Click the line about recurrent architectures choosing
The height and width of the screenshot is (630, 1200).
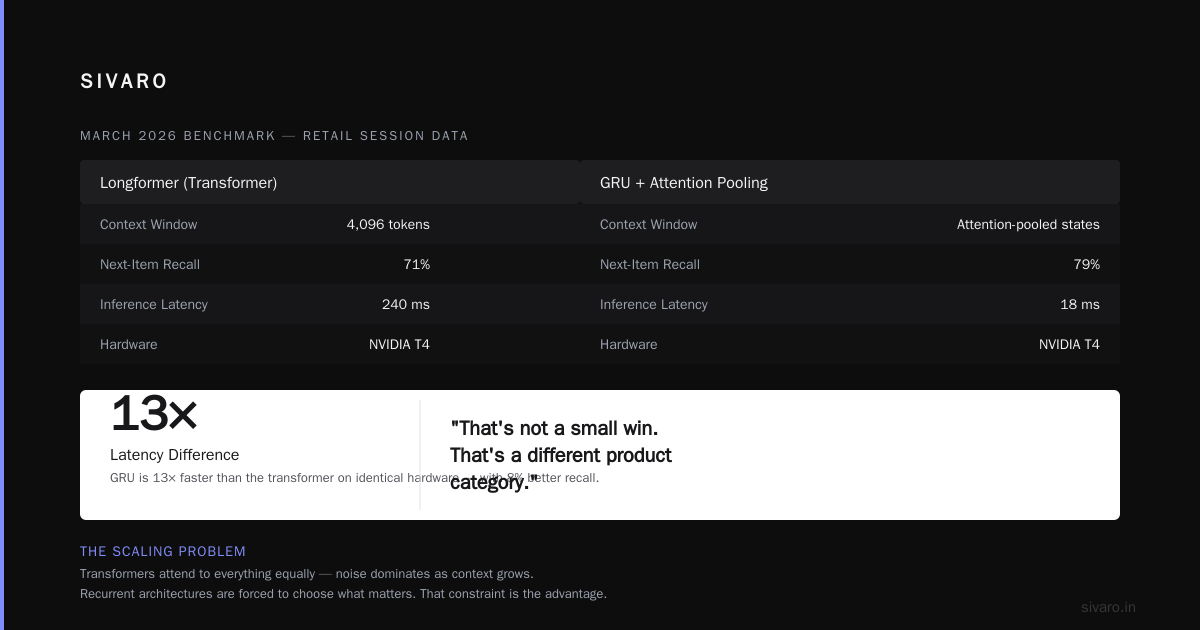(x=343, y=594)
